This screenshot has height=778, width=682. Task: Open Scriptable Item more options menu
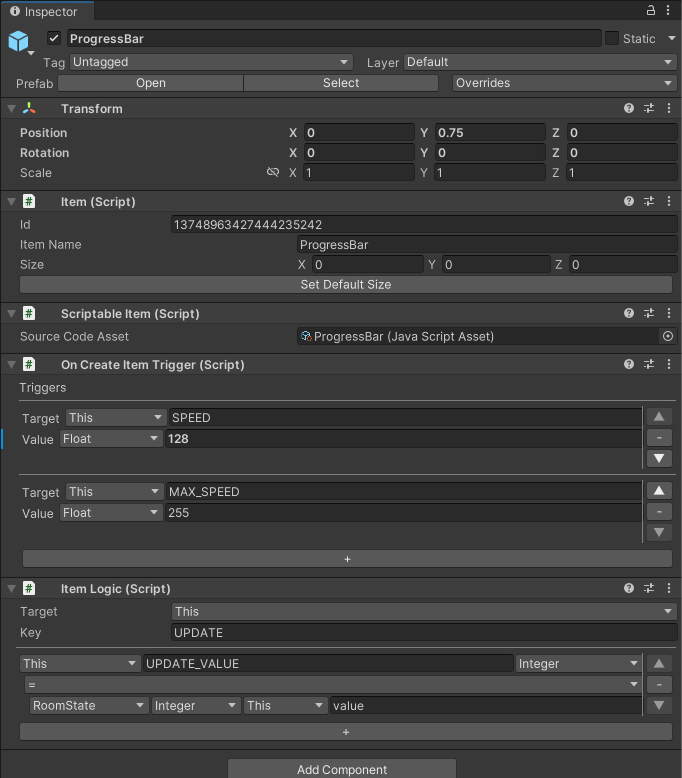point(669,313)
